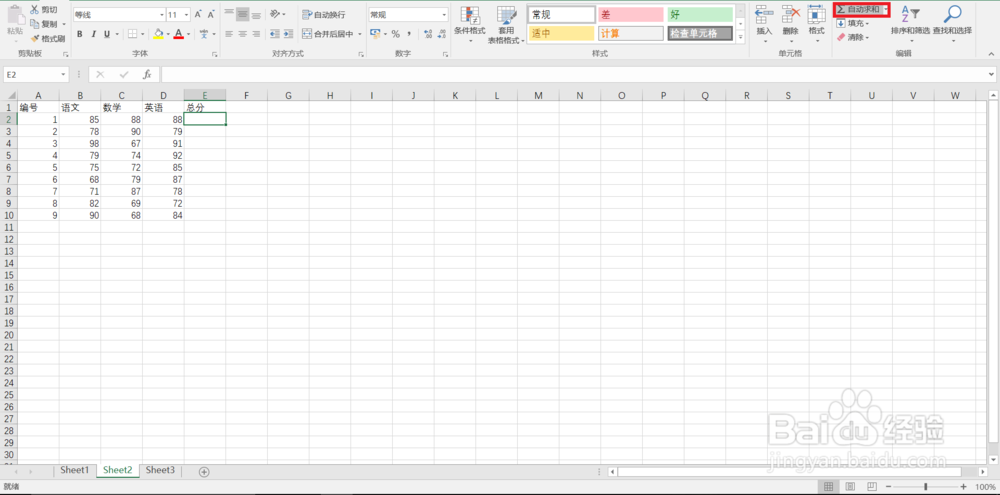Toggle Wrap Text (自动换行)
The height and width of the screenshot is (495, 1000).
point(324,15)
